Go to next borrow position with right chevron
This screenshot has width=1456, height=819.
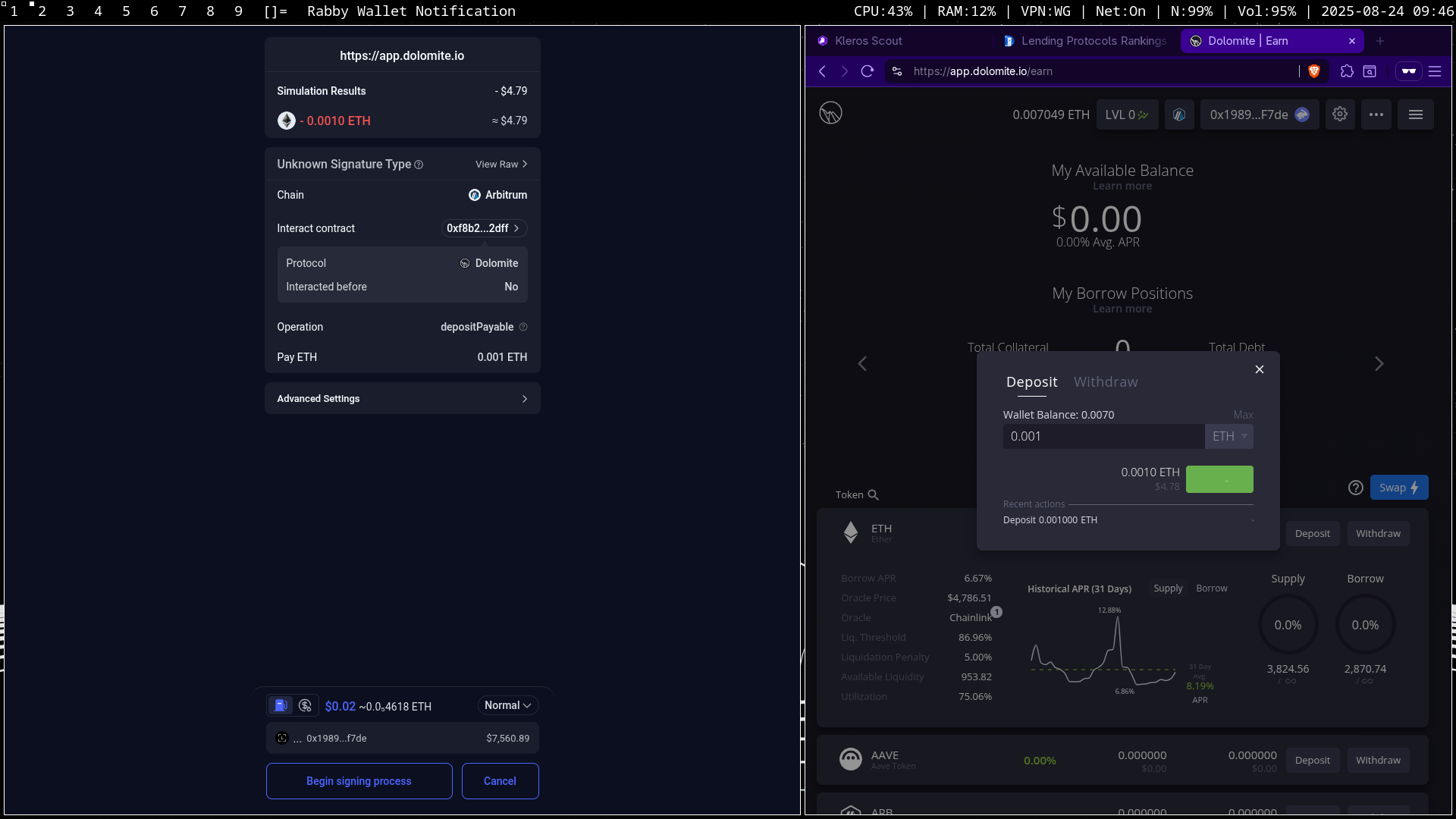pos(1379,364)
